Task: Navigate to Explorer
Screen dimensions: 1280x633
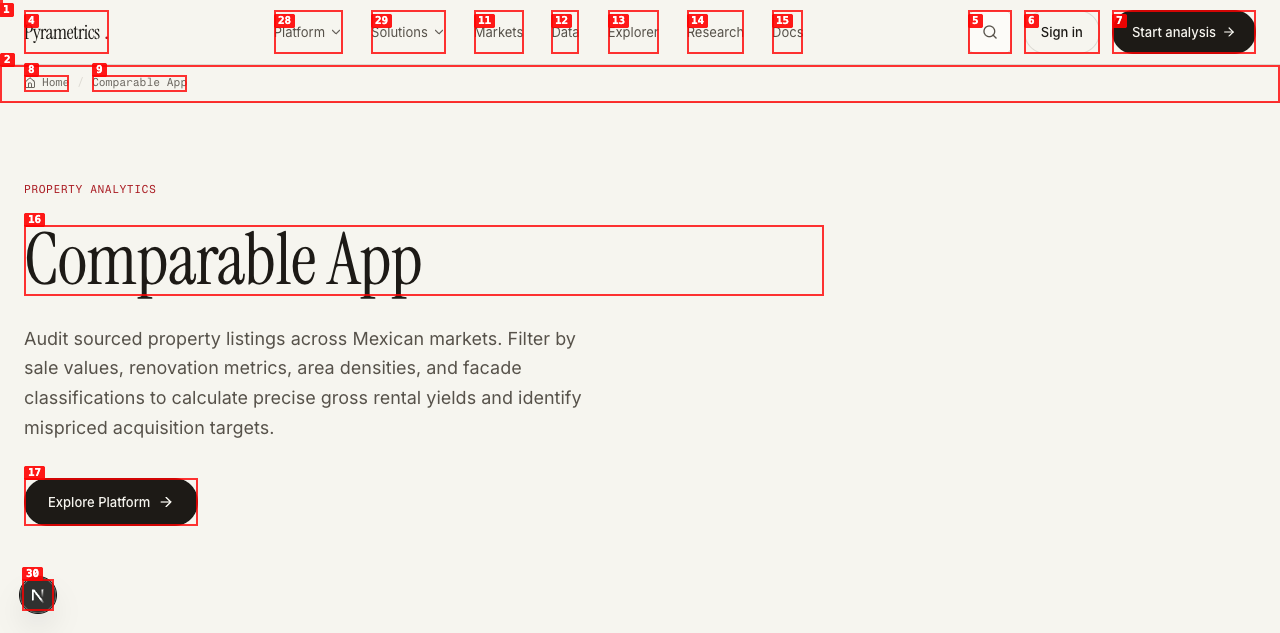Action: tap(633, 32)
